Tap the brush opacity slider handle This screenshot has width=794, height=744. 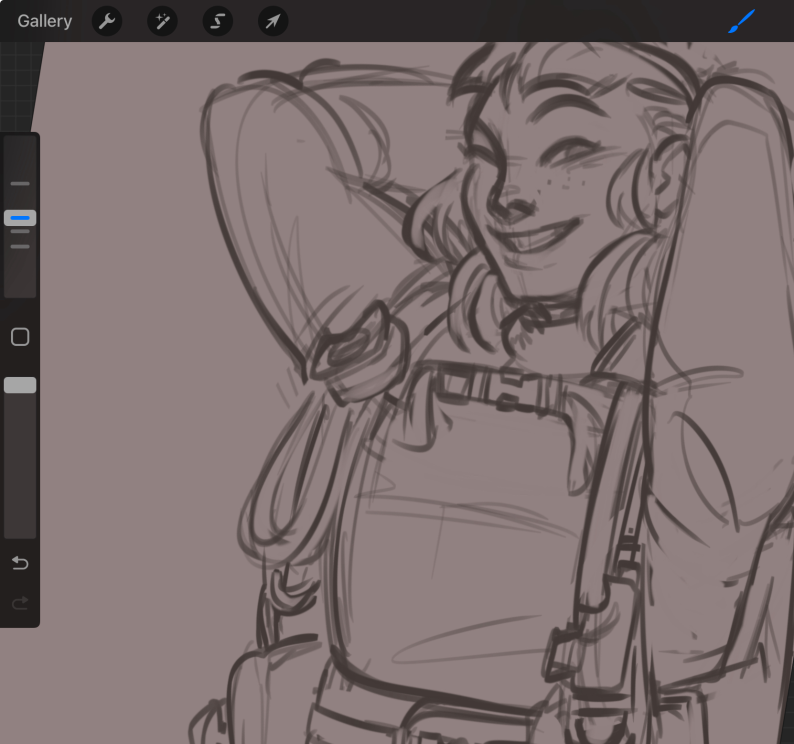[20, 385]
